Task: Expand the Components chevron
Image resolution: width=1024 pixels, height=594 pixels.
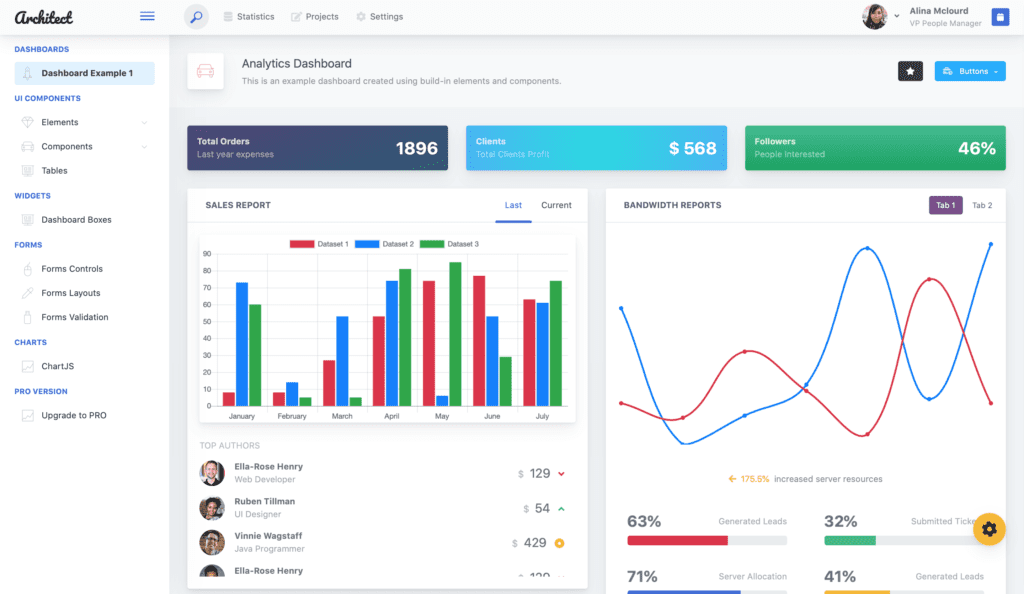Action: pos(144,147)
